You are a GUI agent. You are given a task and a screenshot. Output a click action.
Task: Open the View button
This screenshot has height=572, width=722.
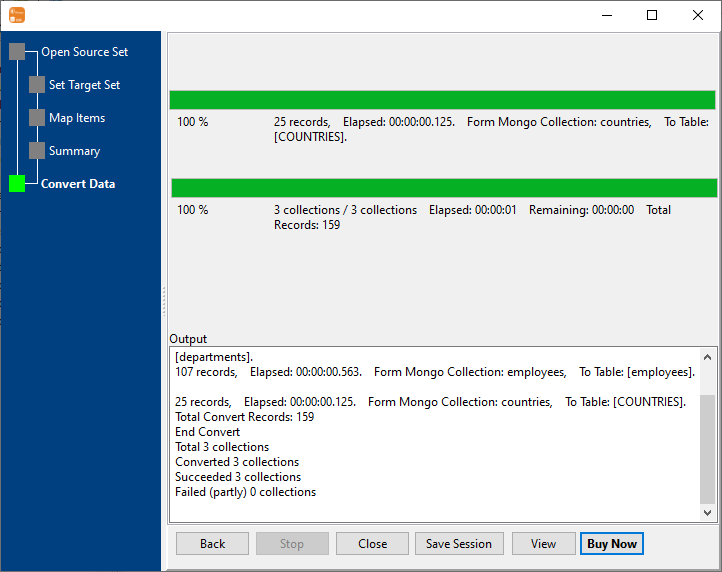(x=543, y=544)
